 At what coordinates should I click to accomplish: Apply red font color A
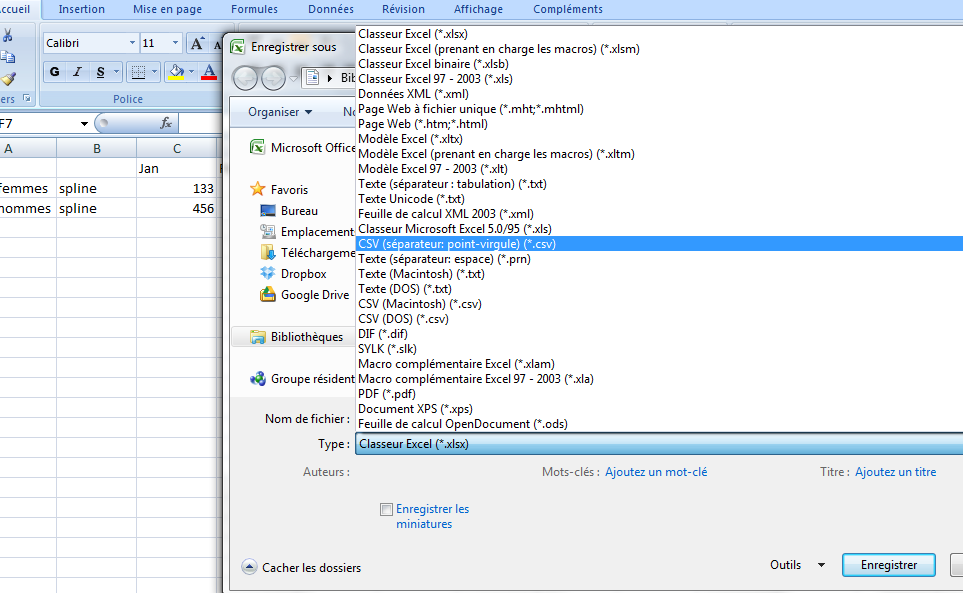click(209, 72)
